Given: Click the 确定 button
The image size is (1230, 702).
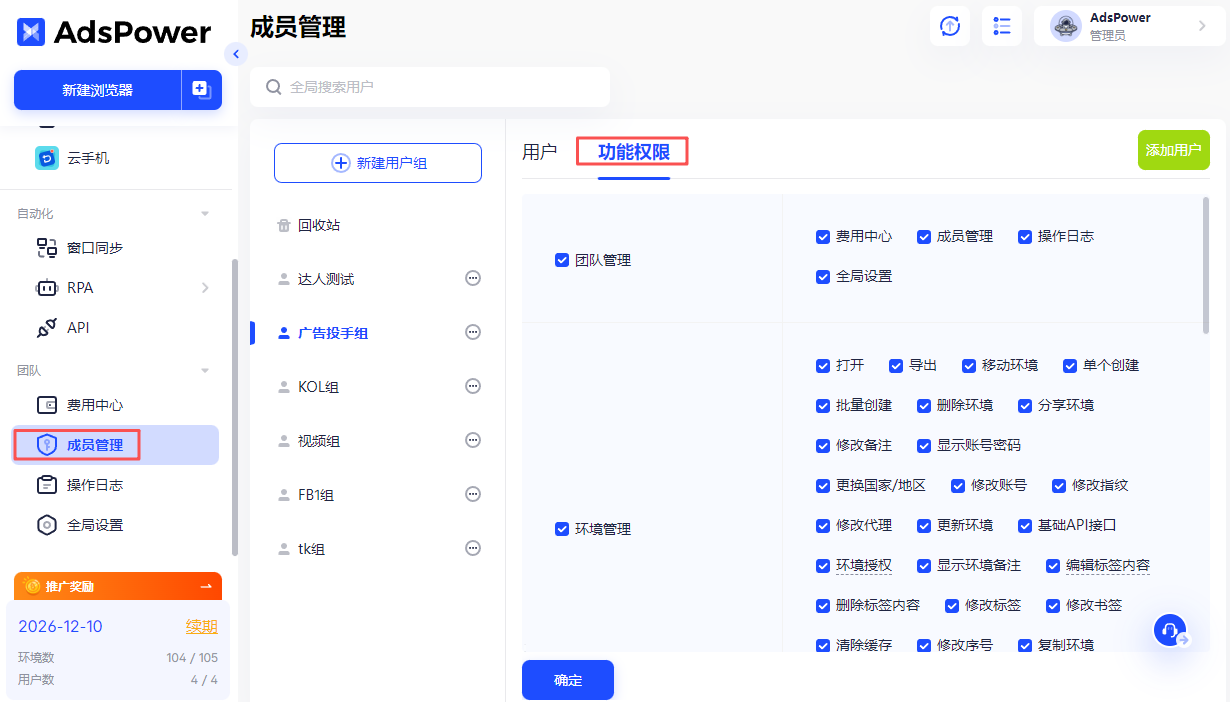Looking at the screenshot, I should [567, 680].
